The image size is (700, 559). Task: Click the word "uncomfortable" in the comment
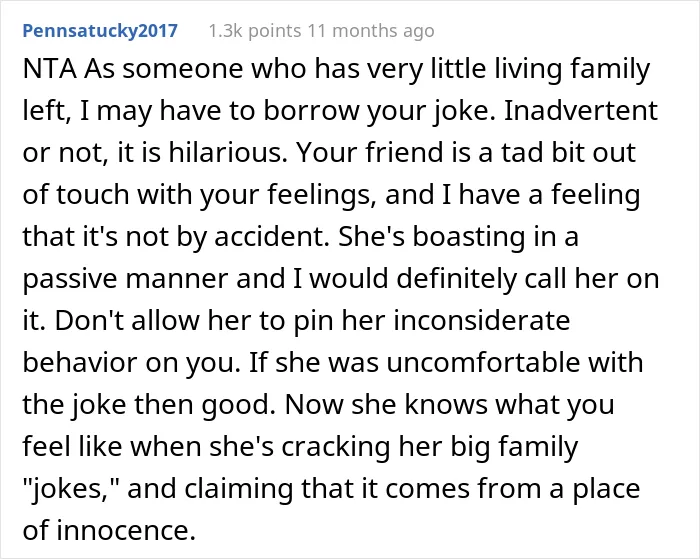[483, 363]
